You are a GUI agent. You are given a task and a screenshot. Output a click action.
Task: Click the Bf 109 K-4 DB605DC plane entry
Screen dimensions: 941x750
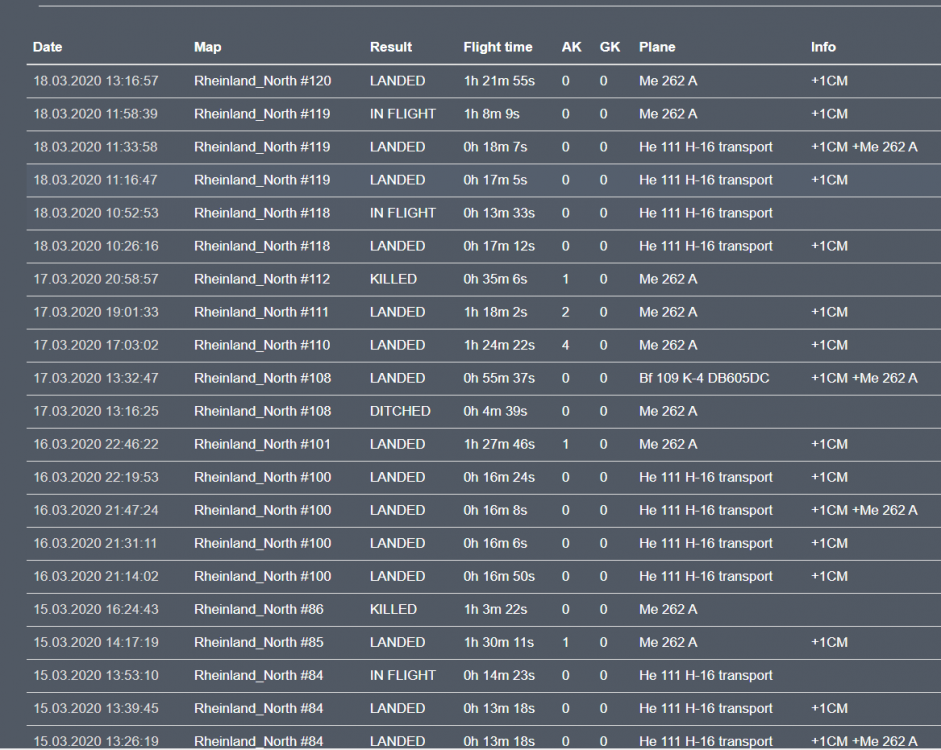tap(704, 378)
